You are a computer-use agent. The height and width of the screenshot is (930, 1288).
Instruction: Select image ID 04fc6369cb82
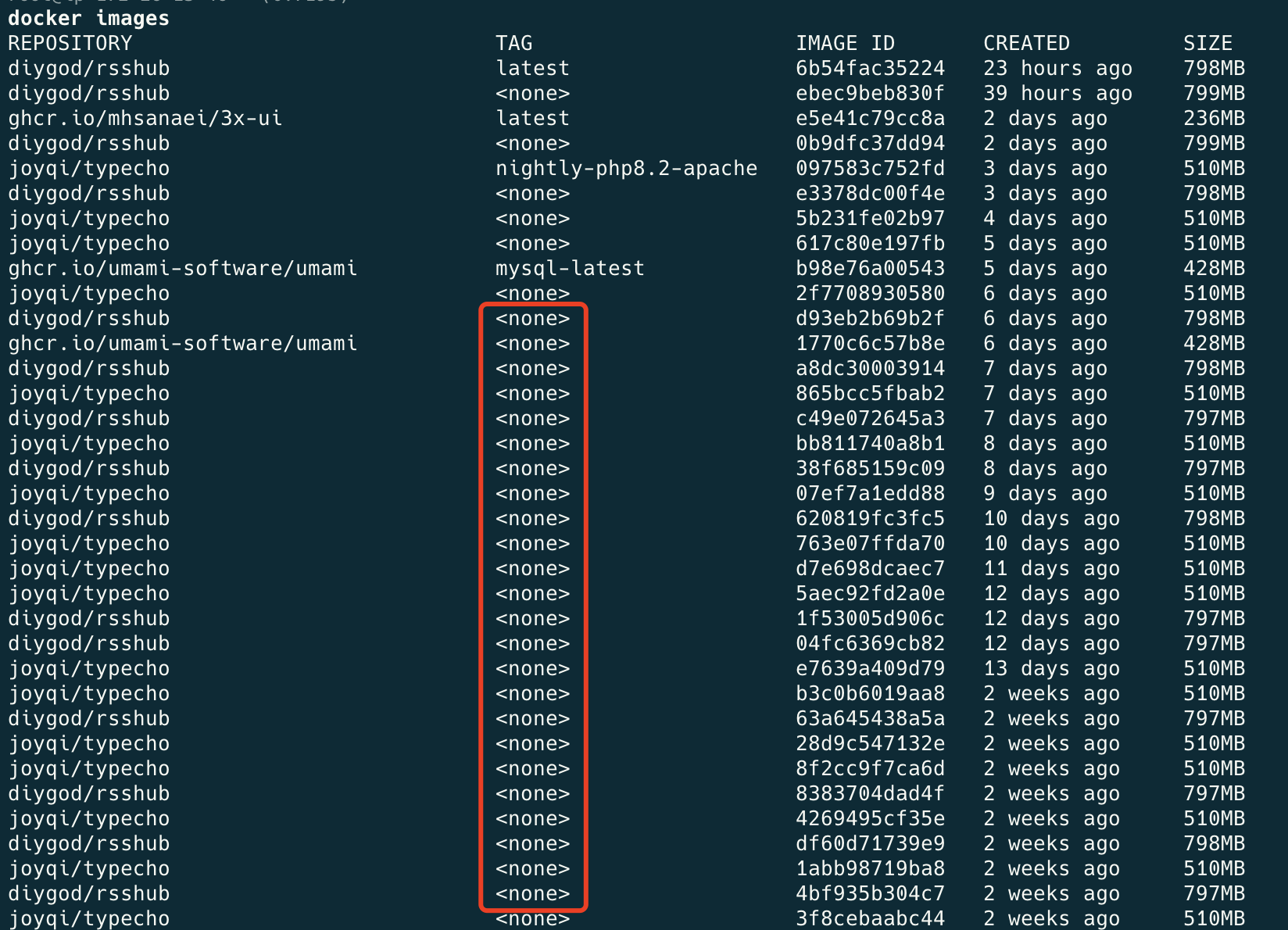point(870,643)
